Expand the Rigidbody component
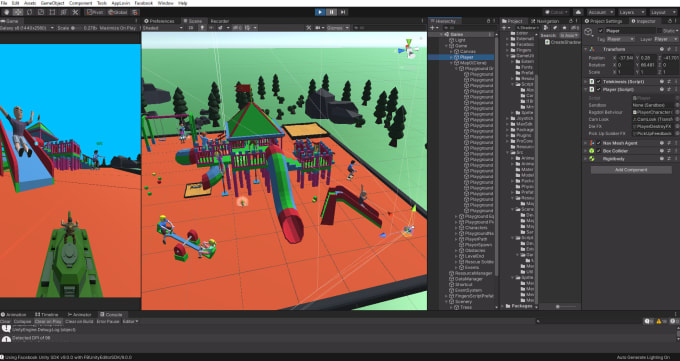This screenshot has width=680, height=361. pyautogui.click(x=586, y=158)
